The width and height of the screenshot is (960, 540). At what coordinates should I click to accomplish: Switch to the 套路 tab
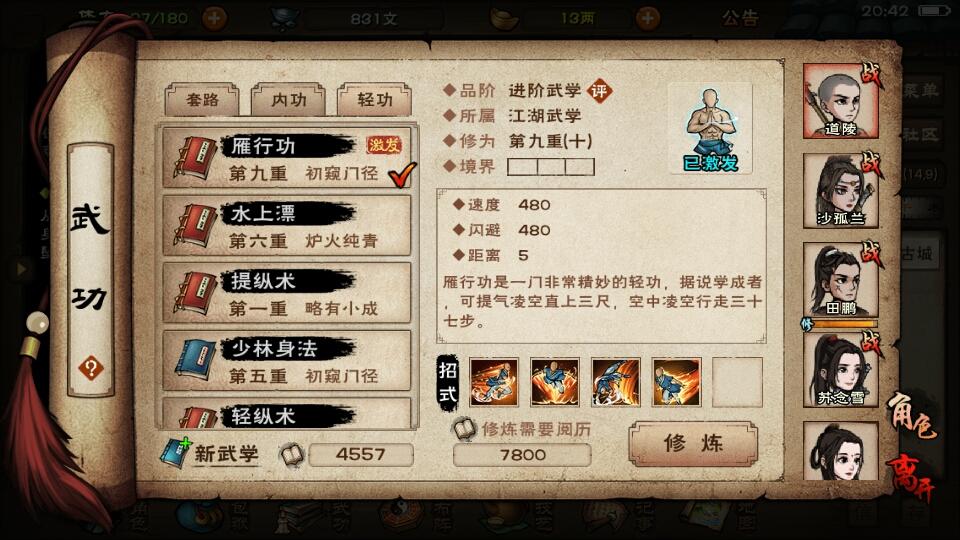(202, 100)
